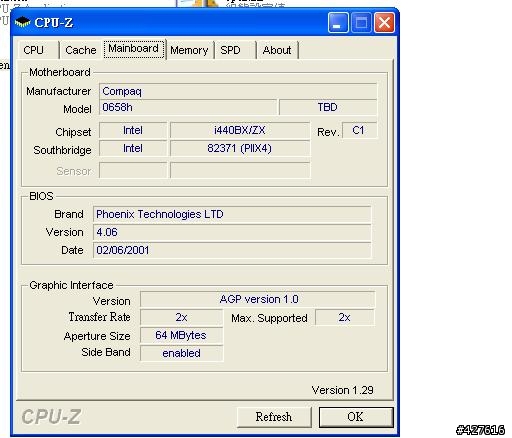Click the Model field showing 0658h

click(188, 107)
